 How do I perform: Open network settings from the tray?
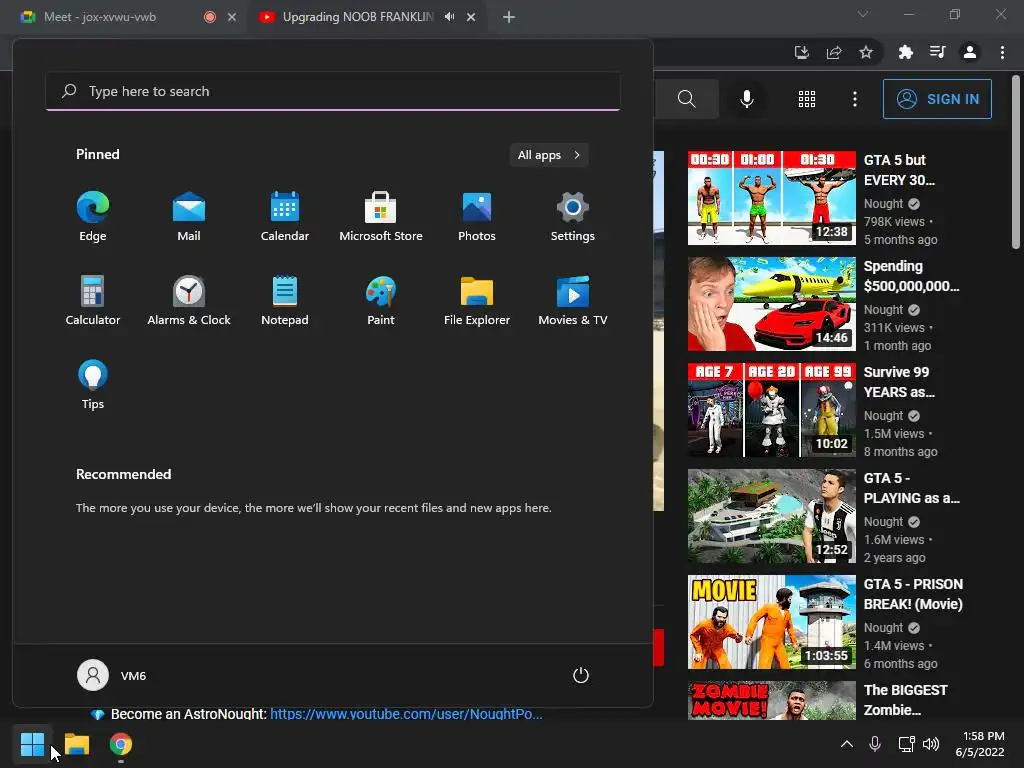[906, 744]
